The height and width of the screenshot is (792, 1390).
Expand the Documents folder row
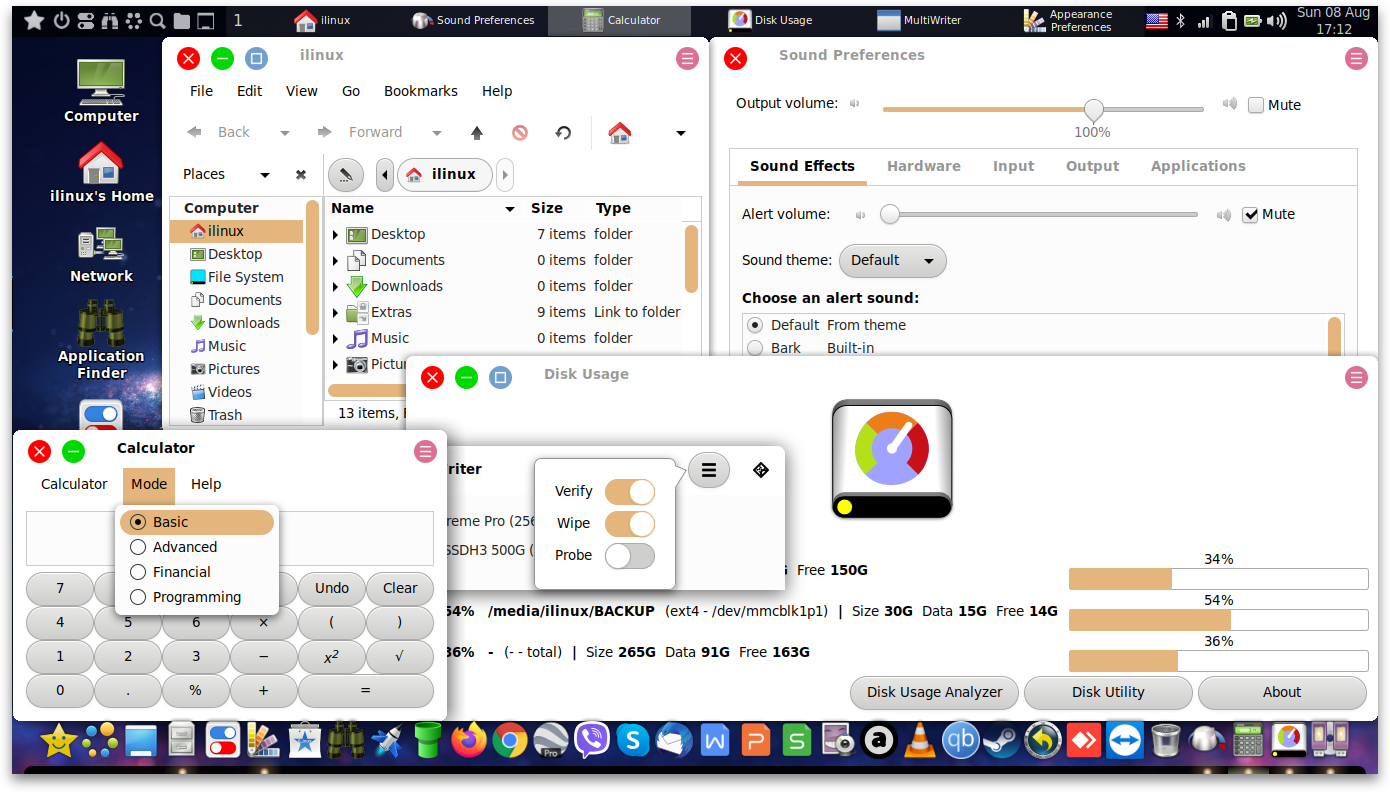click(x=336, y=260)
